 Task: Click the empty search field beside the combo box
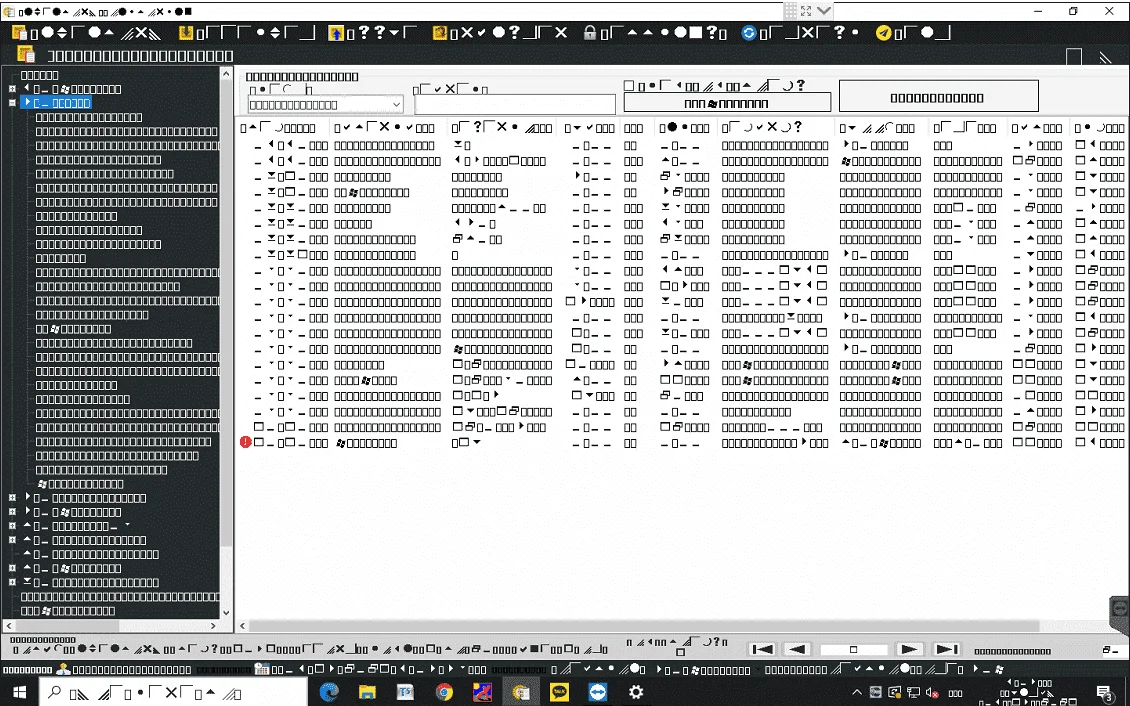(515, 104)
